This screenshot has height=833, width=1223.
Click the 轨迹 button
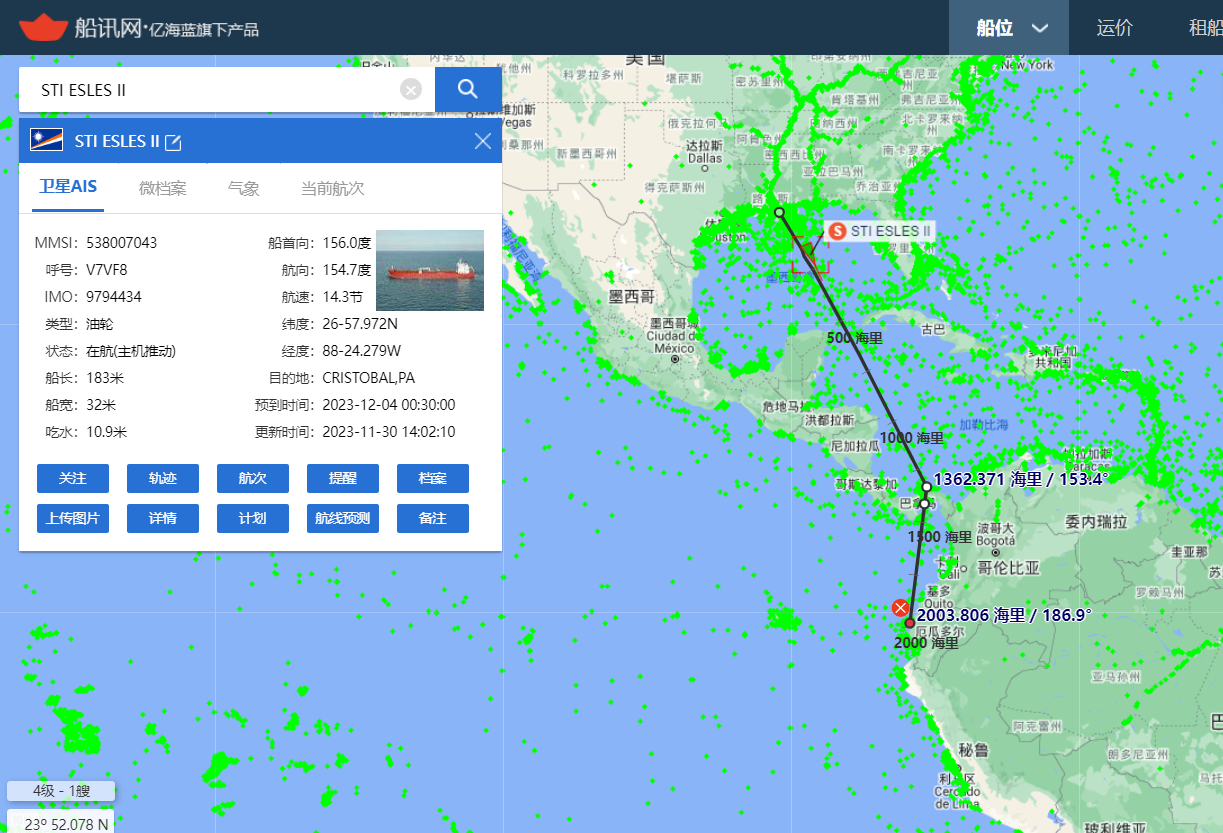[163, 478]
